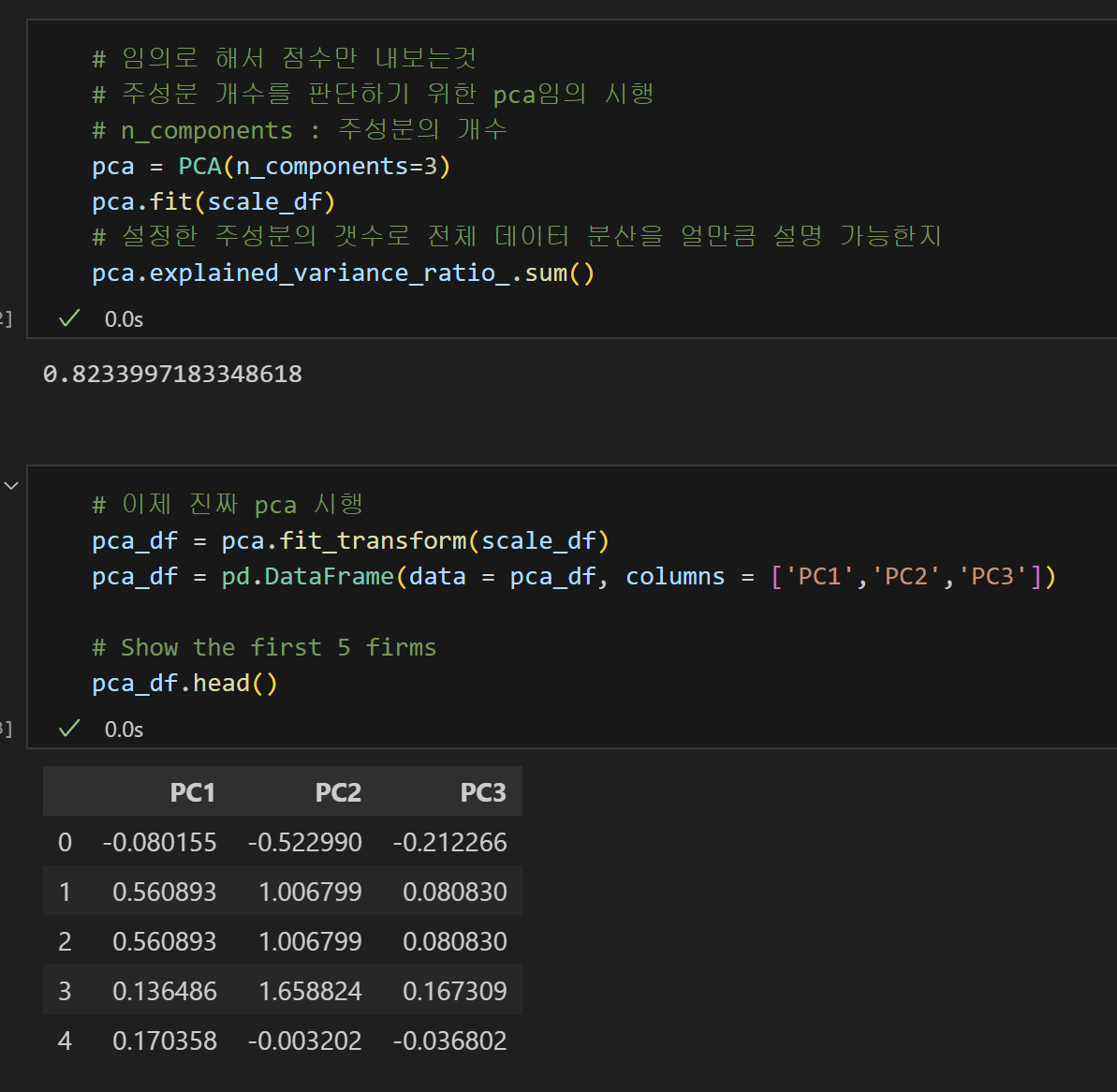Click the table cell 0.170358
Screen dimensions: 1117x1092
[x=165, y=1040]
